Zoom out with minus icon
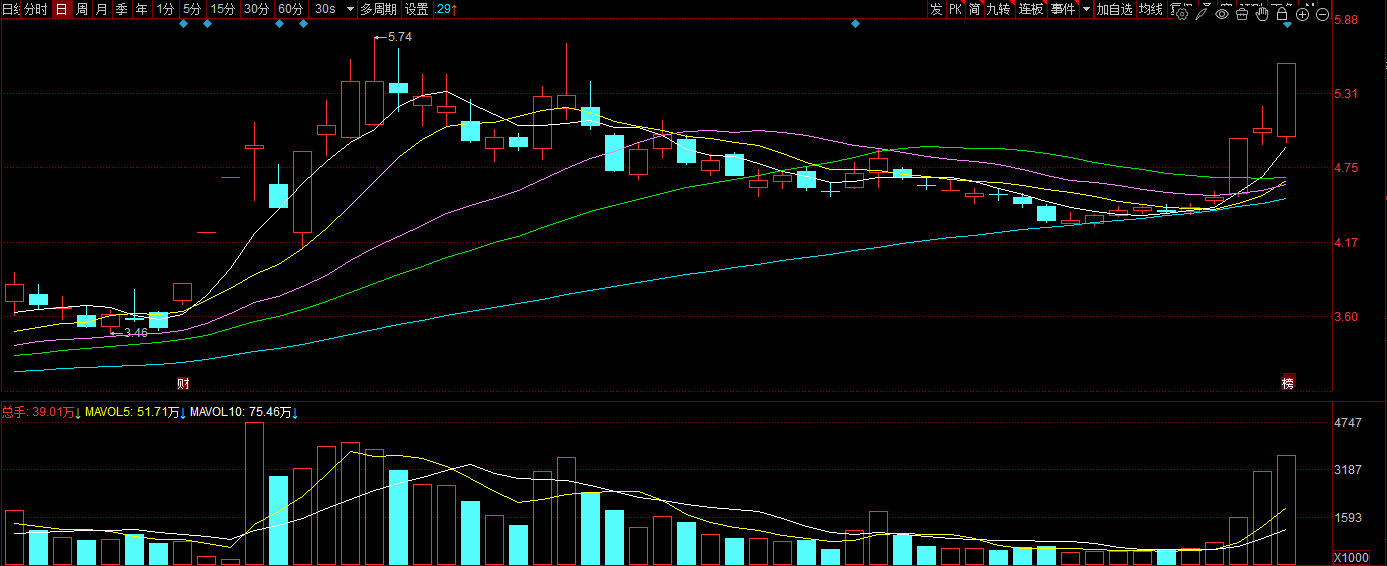This screenshot has width=1387, height=566. 1322,14
